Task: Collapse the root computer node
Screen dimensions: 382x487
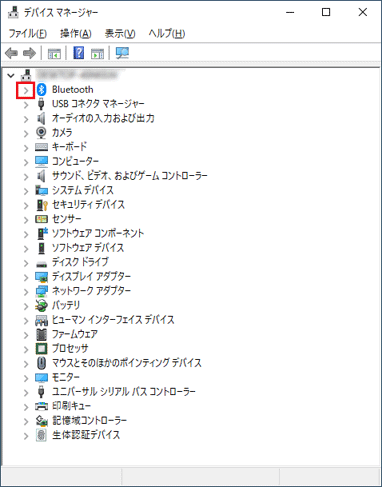Action: point(11,76)
